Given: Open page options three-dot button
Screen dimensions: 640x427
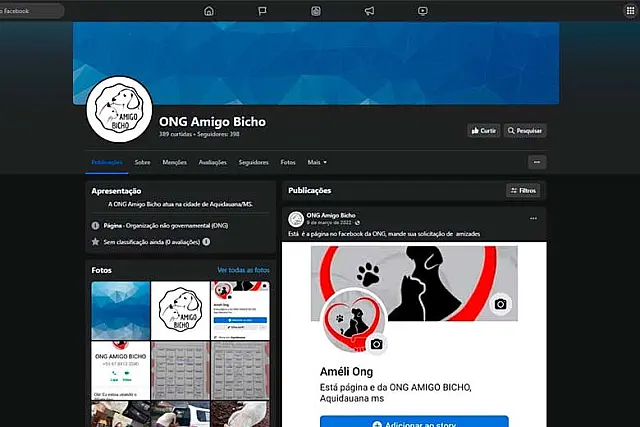Looking at the screenshot, I should pyautogui.click(x=537, y=162).
